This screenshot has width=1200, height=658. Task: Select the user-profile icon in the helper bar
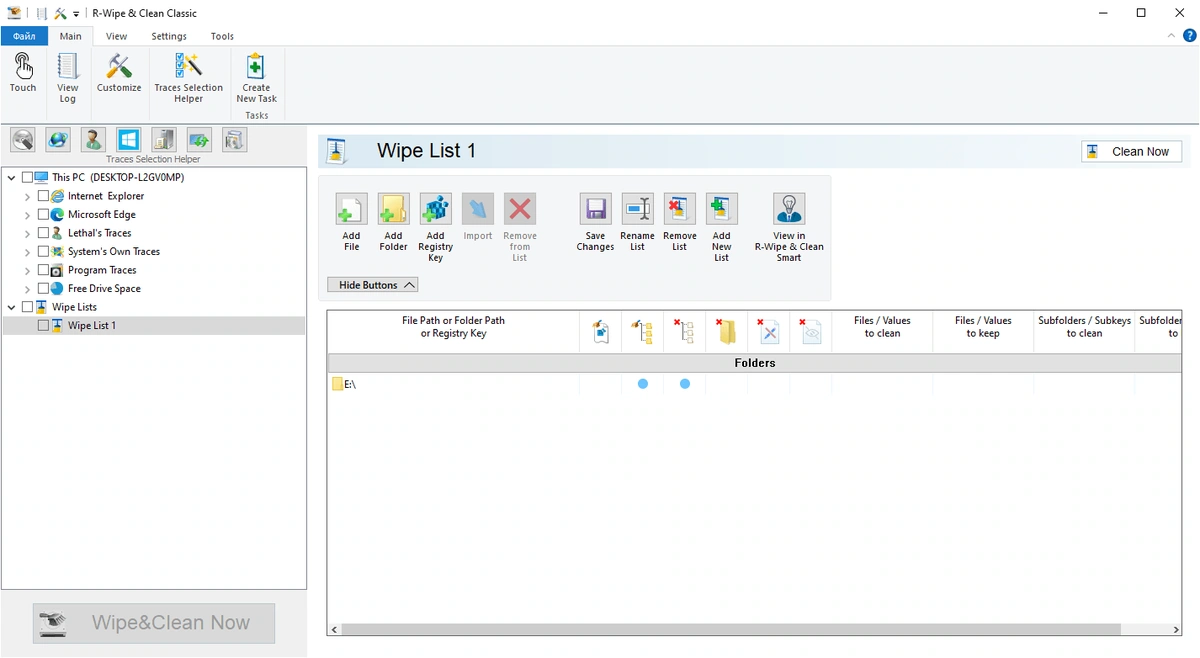[93, 140]
